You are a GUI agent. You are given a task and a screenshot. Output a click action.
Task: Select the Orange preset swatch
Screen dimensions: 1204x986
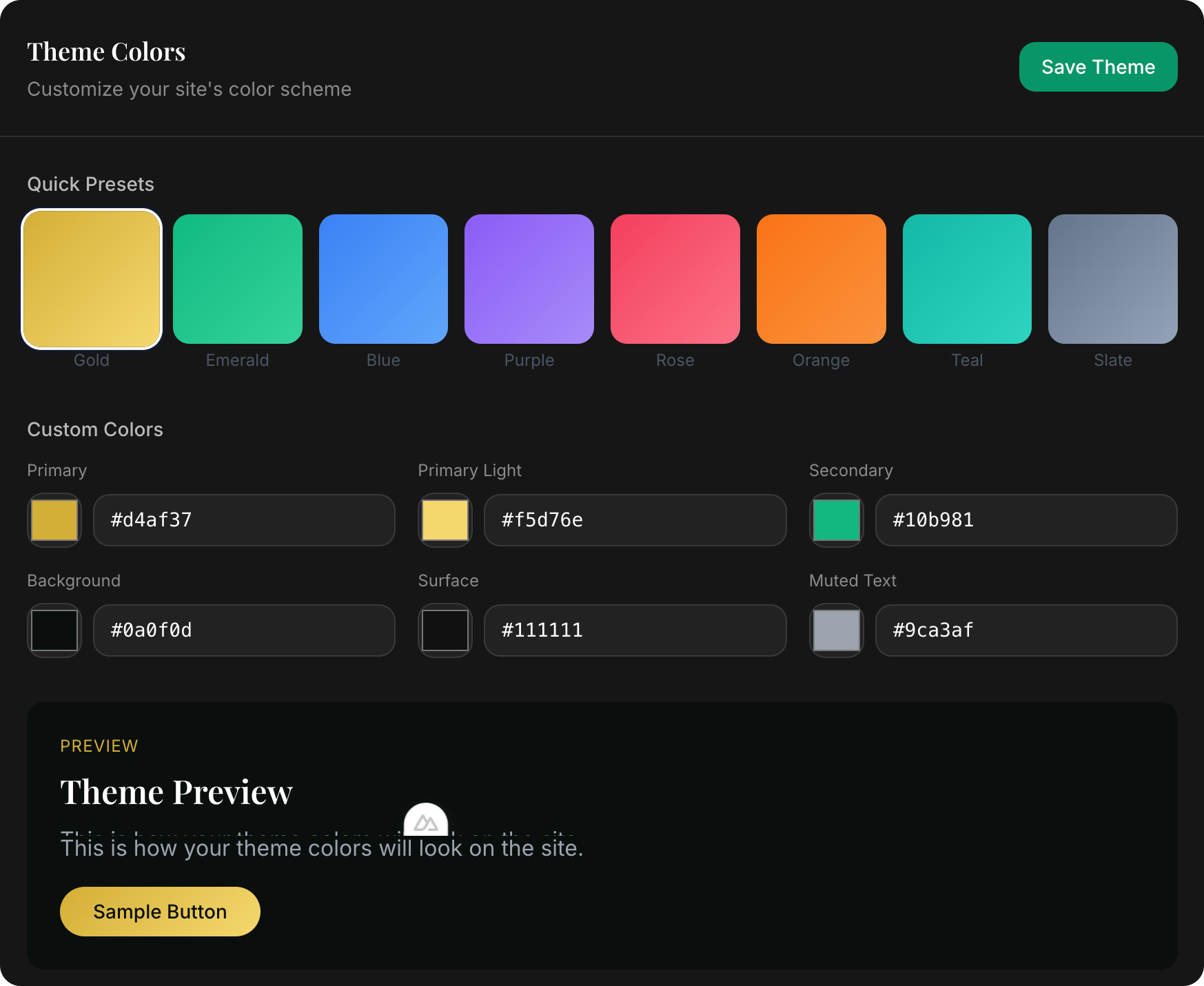pyautogui.click(x=822, y=279)
